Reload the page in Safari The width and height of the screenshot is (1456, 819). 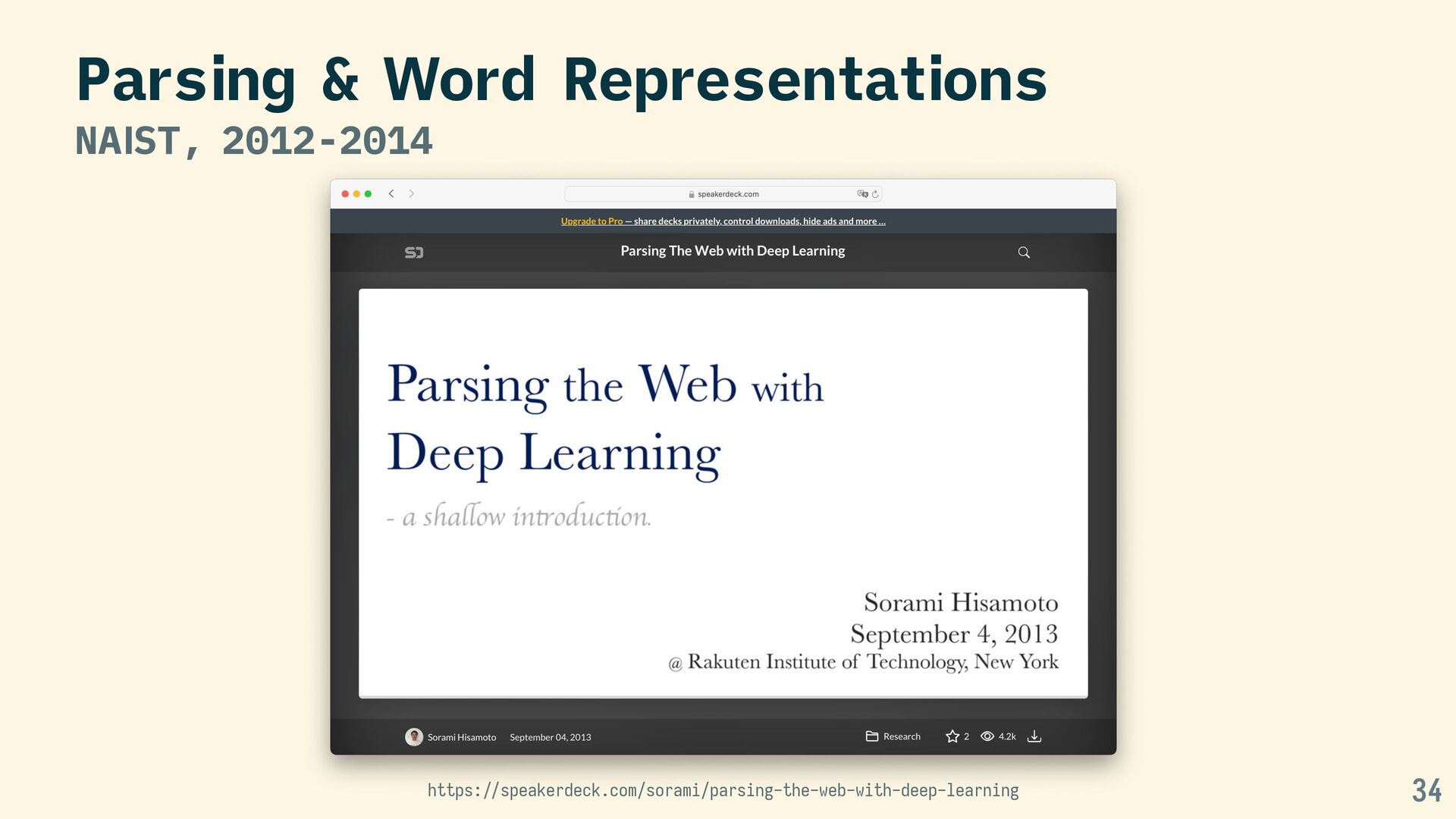coord(875,194)
